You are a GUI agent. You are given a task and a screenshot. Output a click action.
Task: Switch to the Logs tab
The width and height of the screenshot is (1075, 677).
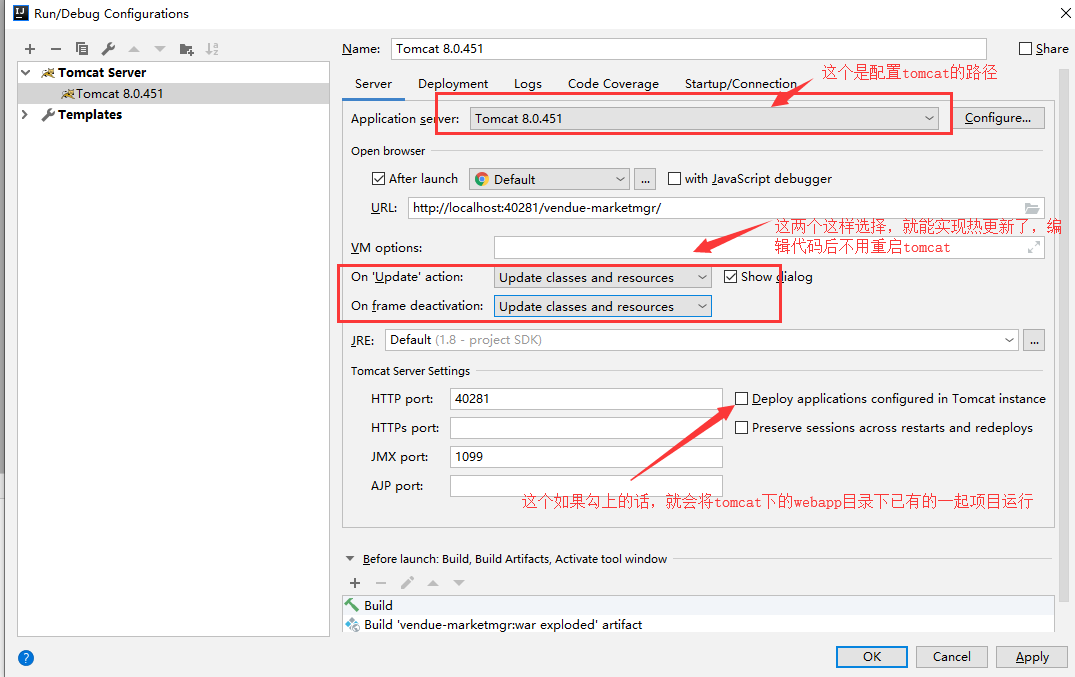pos(528,84)
